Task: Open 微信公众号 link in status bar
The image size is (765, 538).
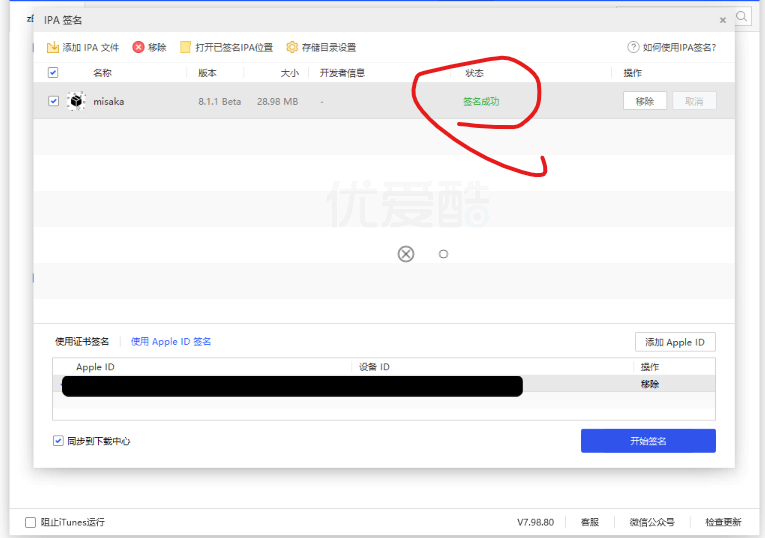Action: click(x=652, y=522)
